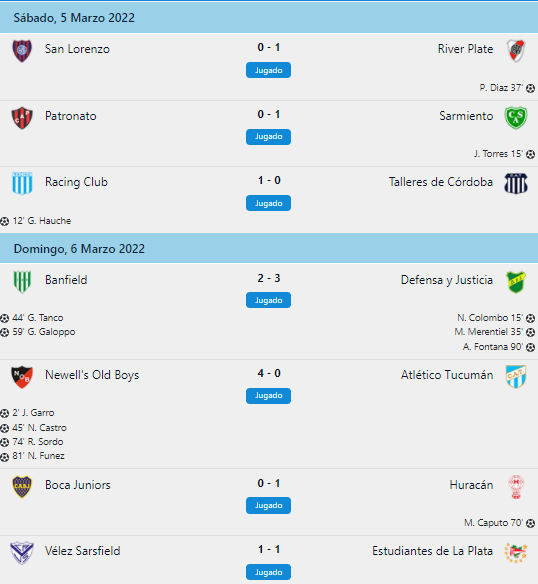Select the Defensa y Justicia crest
The width and height of the screenshot is (538, 584).
(516, 282)
